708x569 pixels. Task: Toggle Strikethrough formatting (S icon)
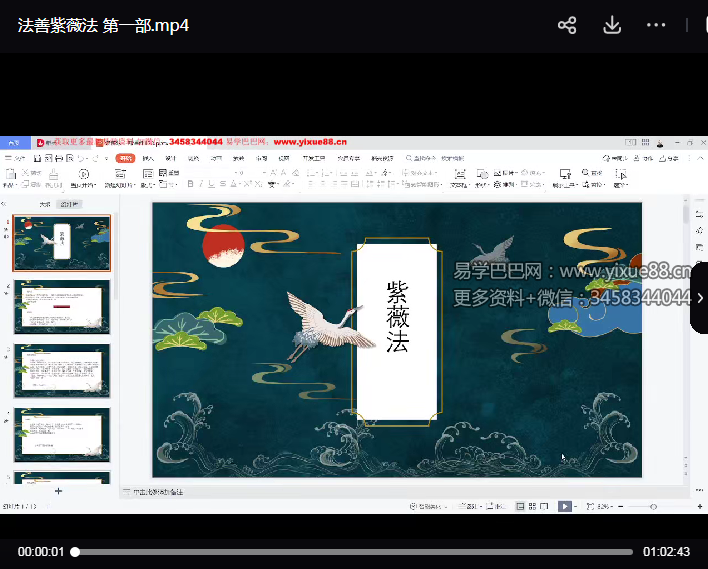223,184
